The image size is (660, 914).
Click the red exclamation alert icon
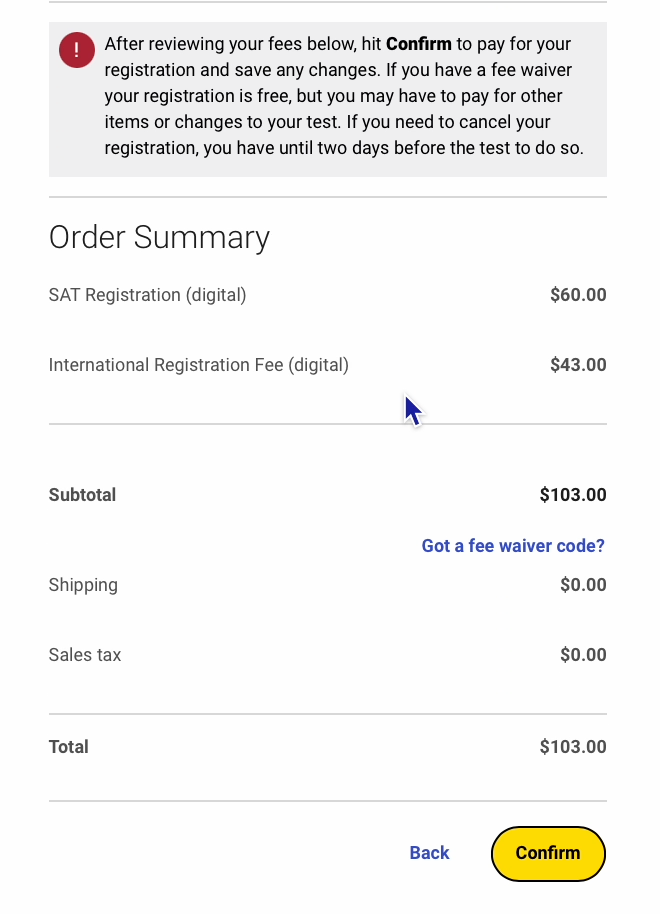tap(77, 50)
